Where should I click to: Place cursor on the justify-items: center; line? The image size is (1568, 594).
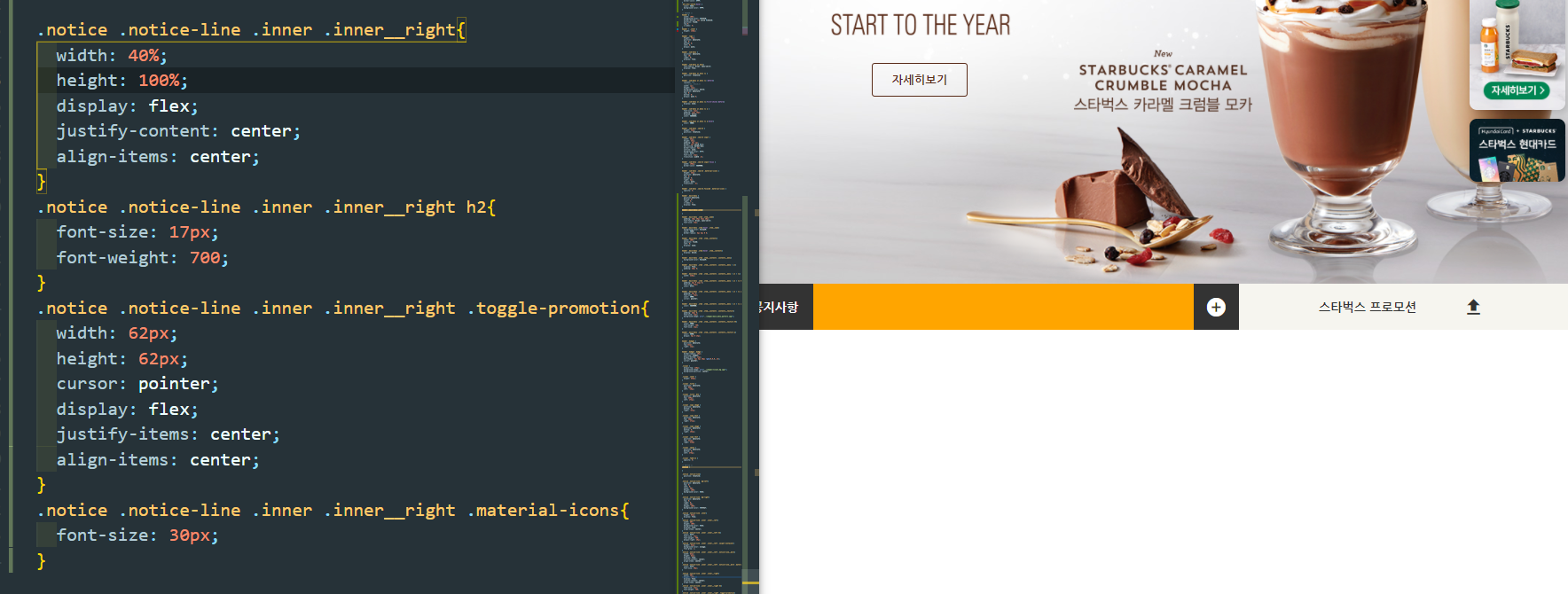[168, 434]
